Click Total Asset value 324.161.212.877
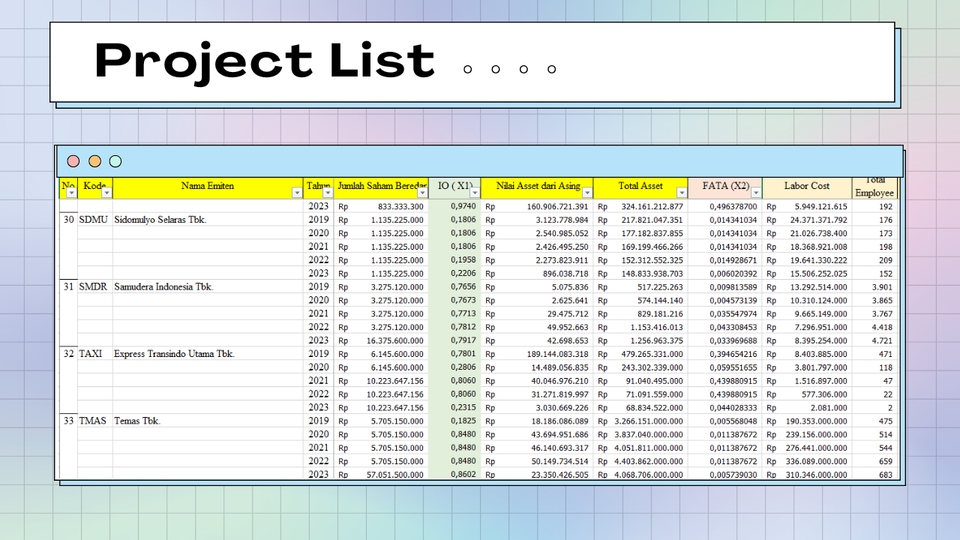 pyautogui.click(x=652, y=207)
